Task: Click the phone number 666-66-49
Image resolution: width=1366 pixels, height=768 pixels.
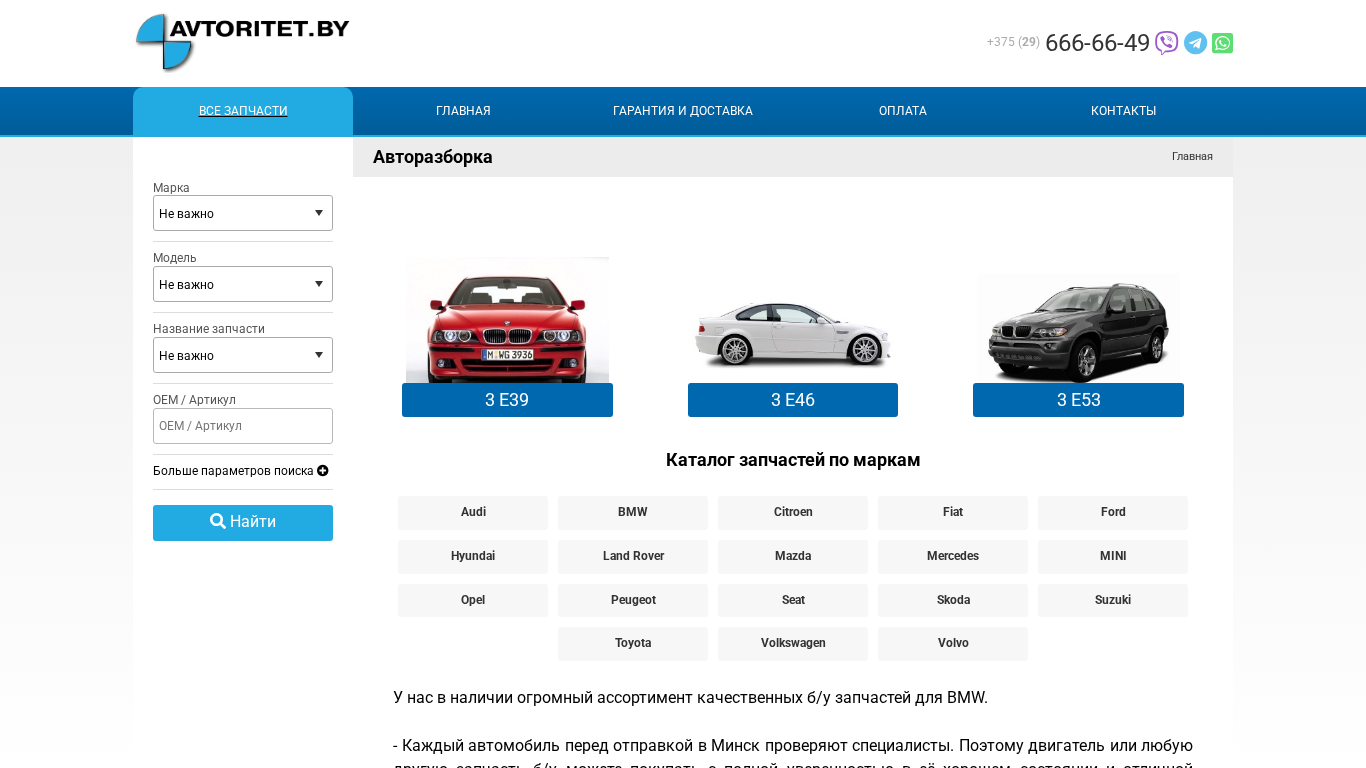Action: (1097, 43)
